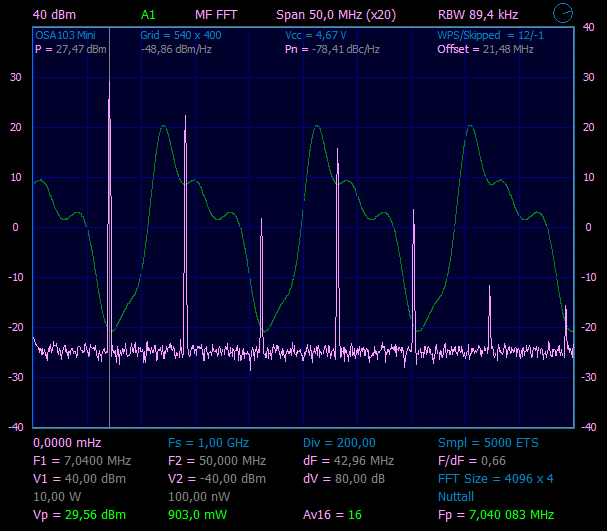Click the V1 40,00 dBm cursor value
Screen dimensions: 607x531
coord(79,478)
